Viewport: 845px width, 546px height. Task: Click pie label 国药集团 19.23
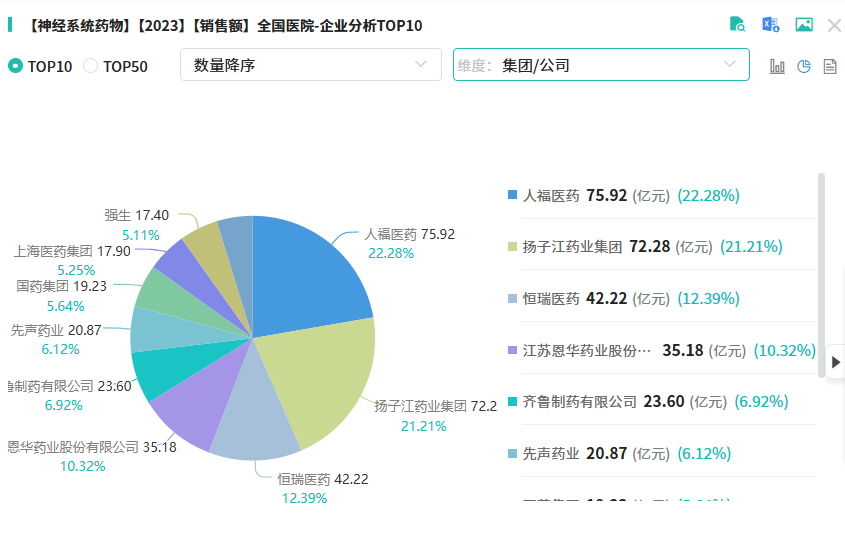[61, 286]
